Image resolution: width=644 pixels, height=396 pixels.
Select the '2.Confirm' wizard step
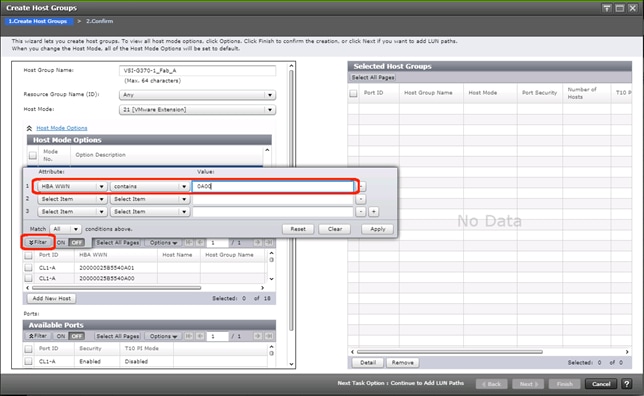tap(99, 21)
